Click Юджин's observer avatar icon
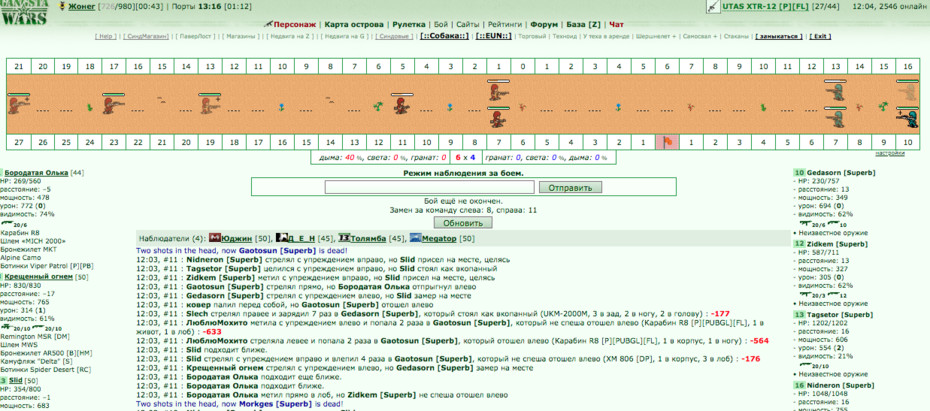The width and height of the screenshot is (930, 411). tap(215, 238)
